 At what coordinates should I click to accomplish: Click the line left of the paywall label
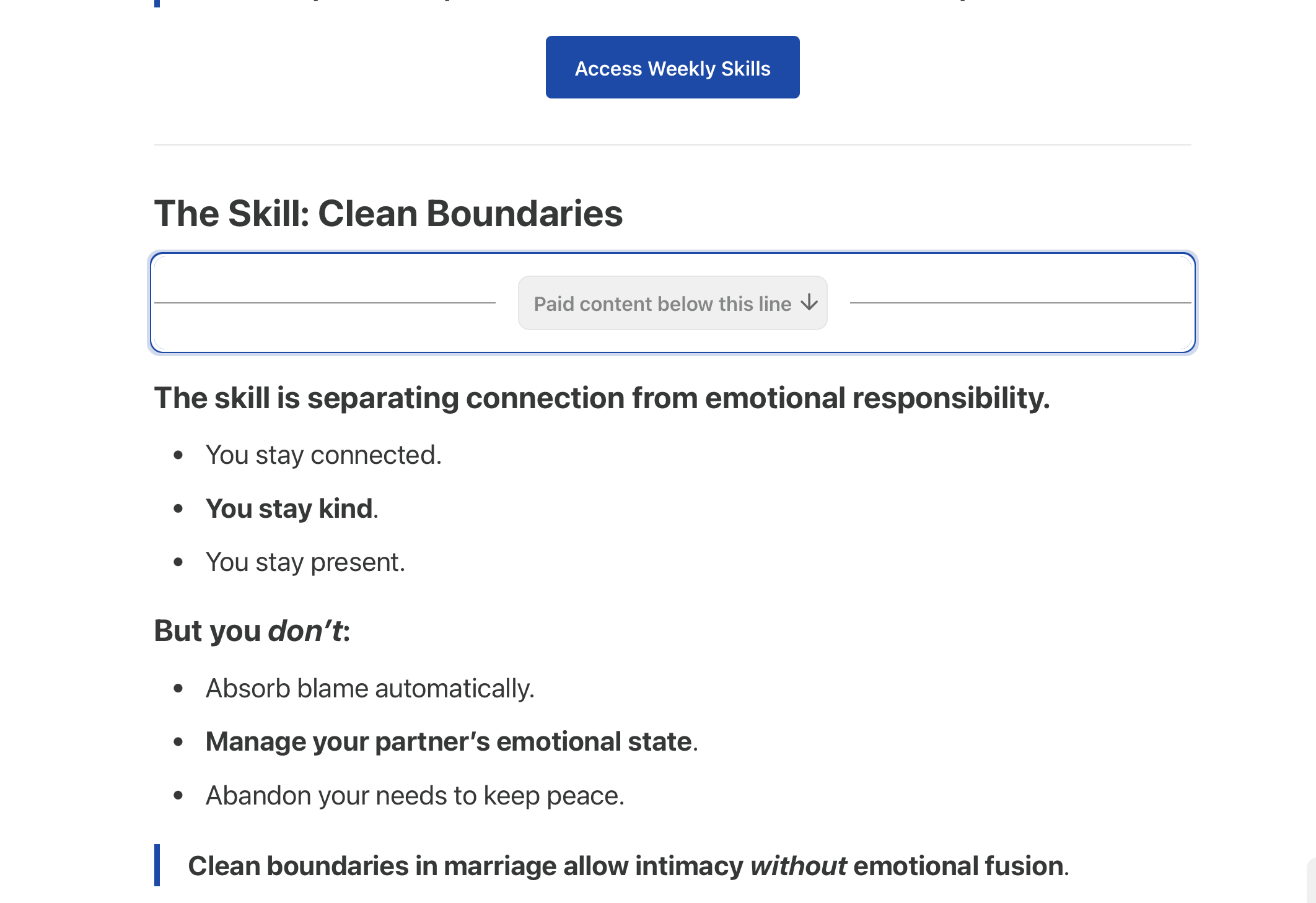325,303
